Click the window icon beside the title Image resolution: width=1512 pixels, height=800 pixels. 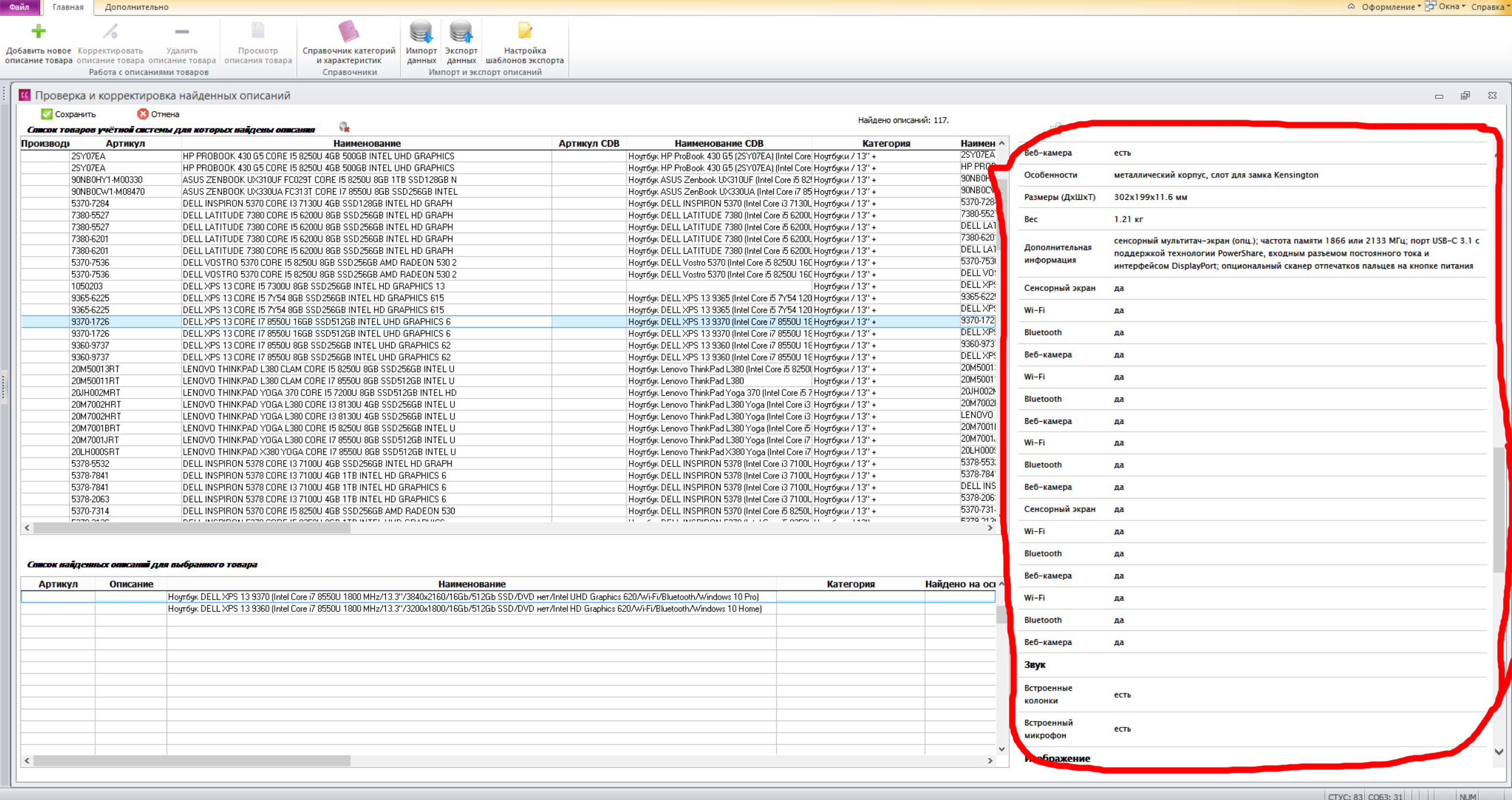click(x=25, y=95)
